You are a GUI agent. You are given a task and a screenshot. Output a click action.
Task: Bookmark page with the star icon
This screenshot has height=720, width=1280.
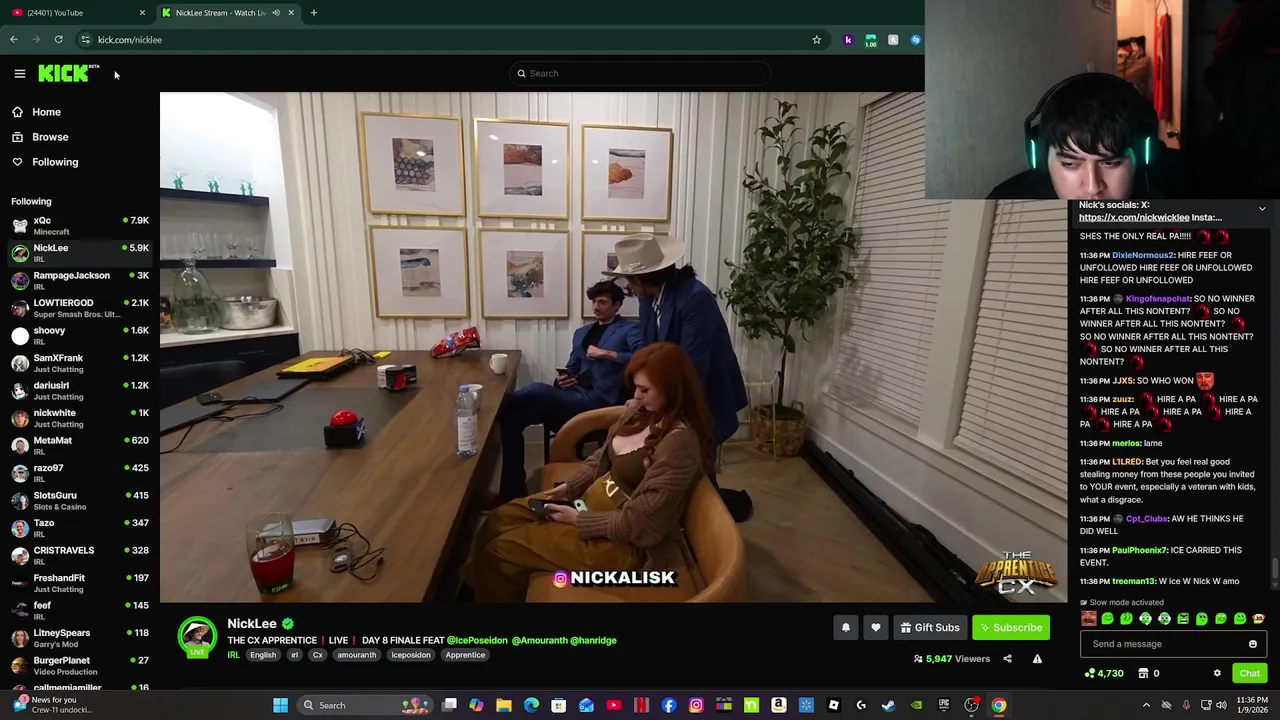(816, 40)
